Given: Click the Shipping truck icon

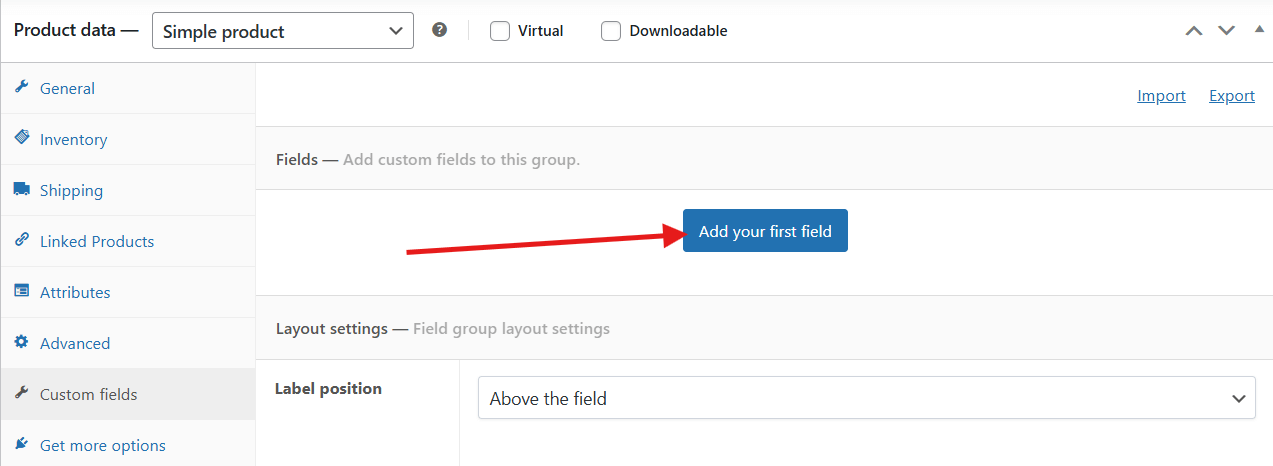Looking at the screenshot, I should click(x=21, y=189).
